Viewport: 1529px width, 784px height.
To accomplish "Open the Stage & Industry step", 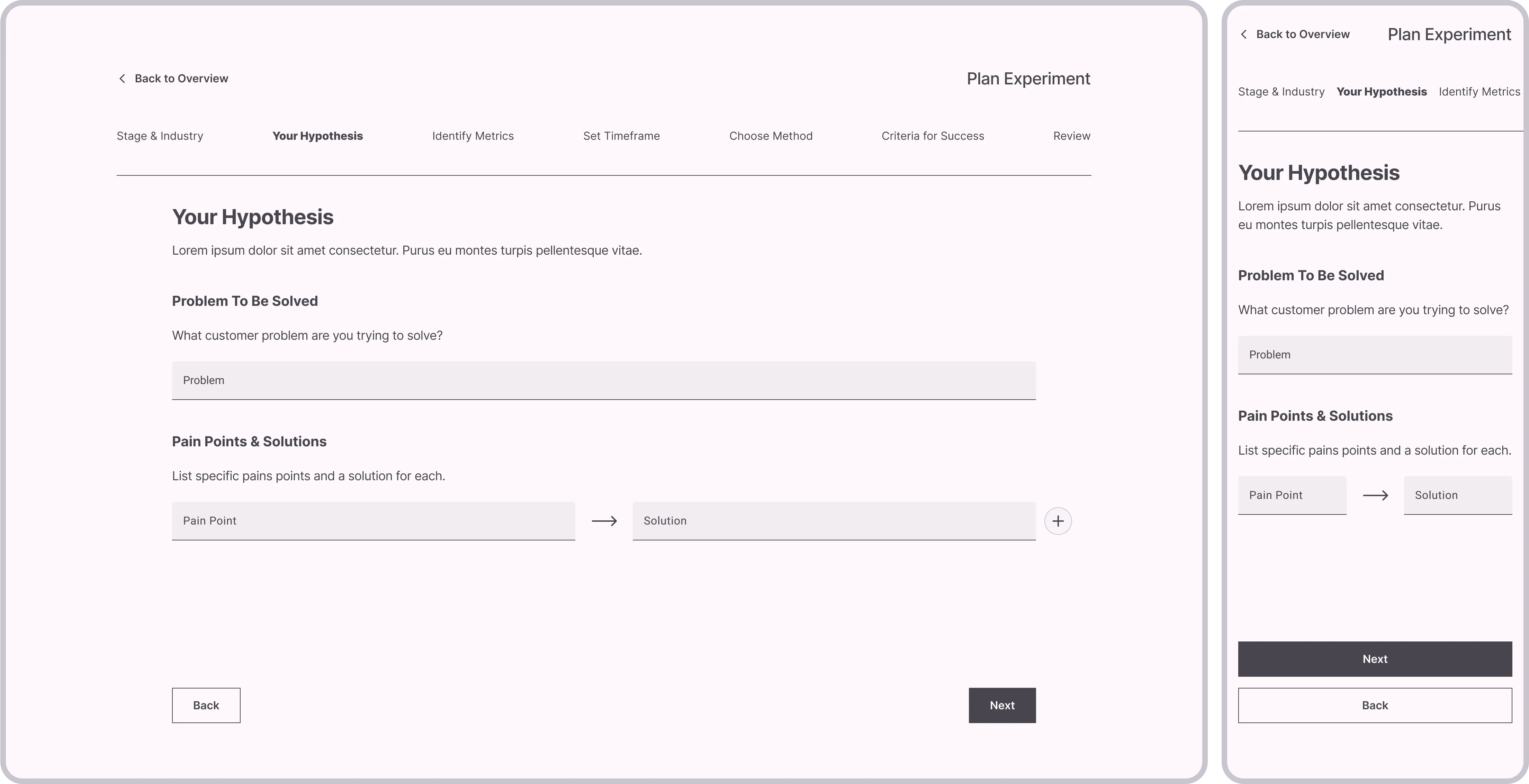I will [160, 136].
